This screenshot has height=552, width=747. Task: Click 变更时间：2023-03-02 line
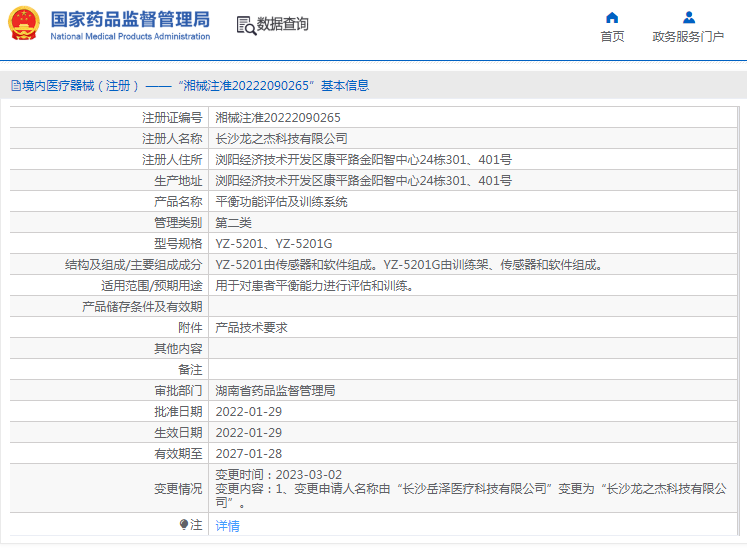tap(279, 474)
